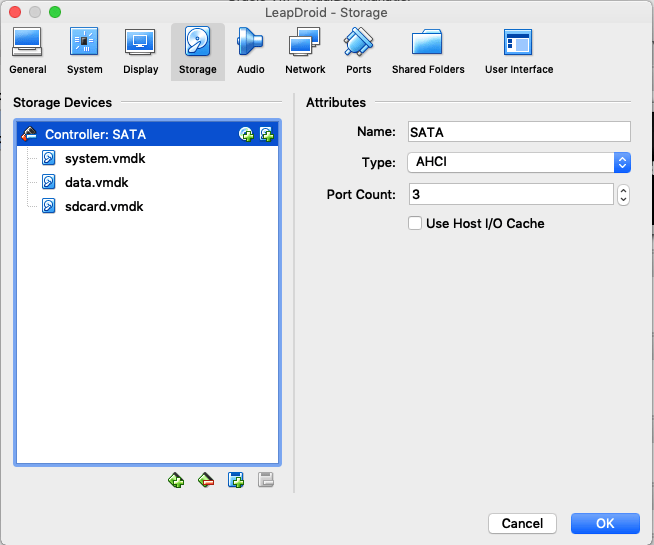Viewport: 654px width, 545px height.
Task: Click add hard disk icon on SATA controller
Action: [267, 134]
